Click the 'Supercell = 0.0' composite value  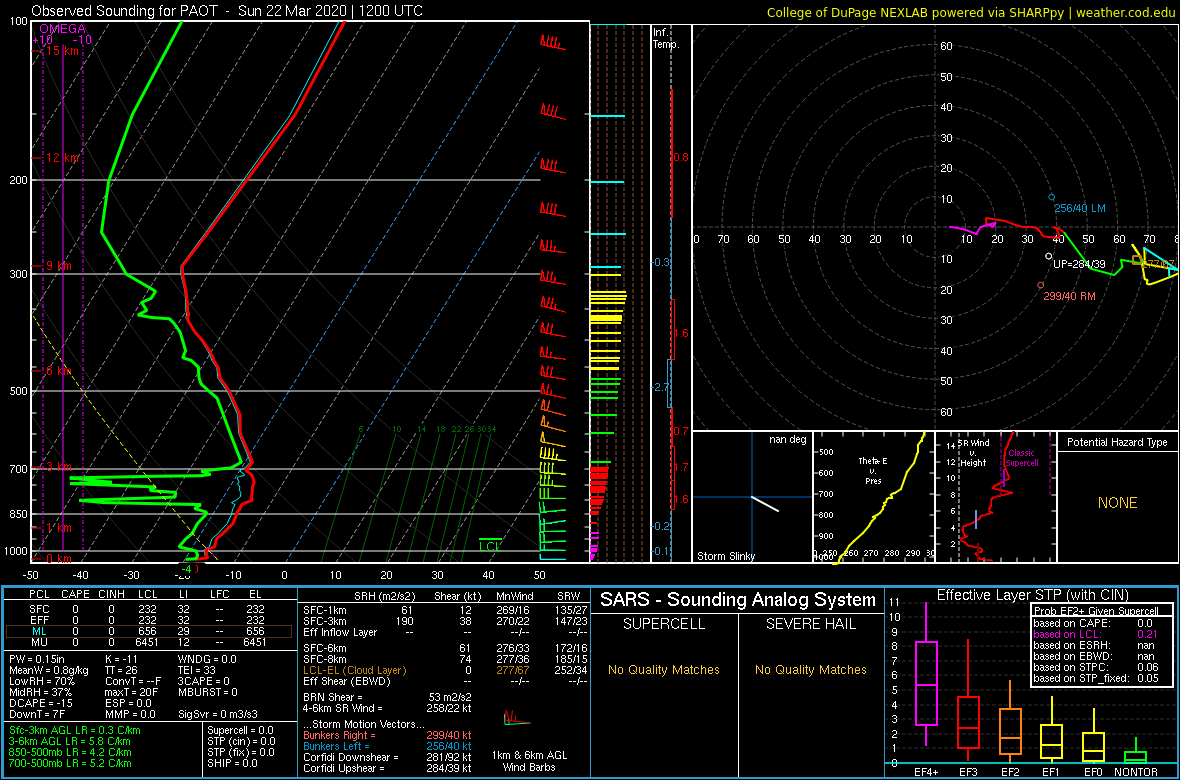click(x=241, y=730)
